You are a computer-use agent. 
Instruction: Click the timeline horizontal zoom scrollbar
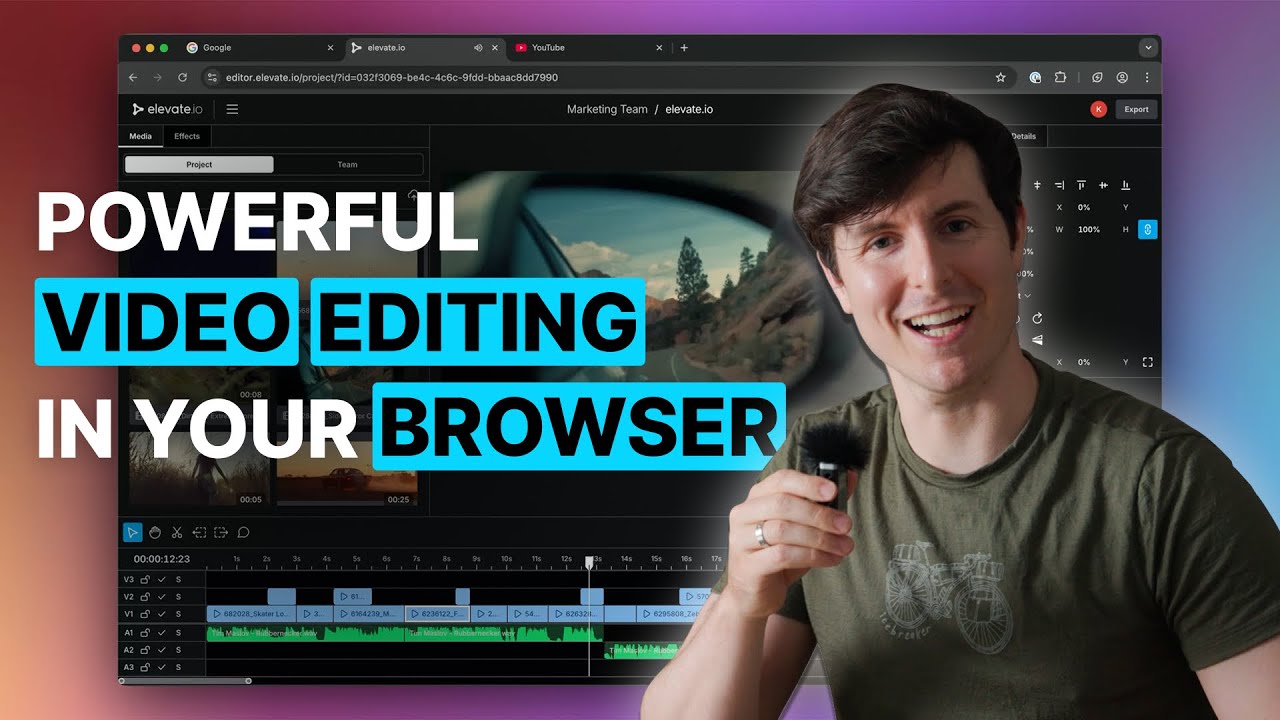click(x=184, y=681)
